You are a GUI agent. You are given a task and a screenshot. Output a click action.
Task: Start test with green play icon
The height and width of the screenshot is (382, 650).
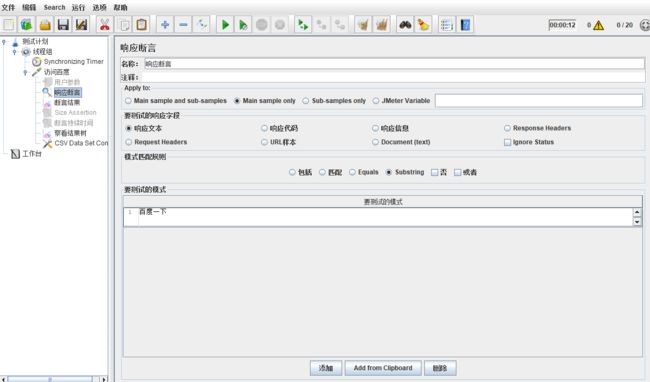click(x=225, y=25)
